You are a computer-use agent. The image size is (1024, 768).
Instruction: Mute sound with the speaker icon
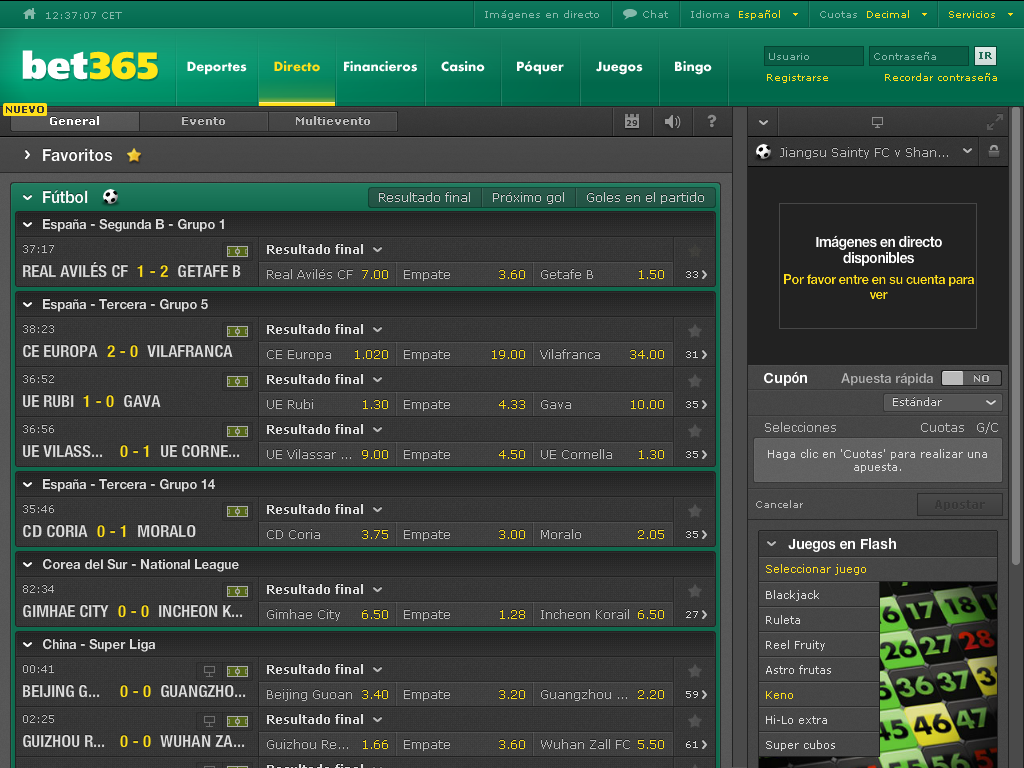coord(672,121)
